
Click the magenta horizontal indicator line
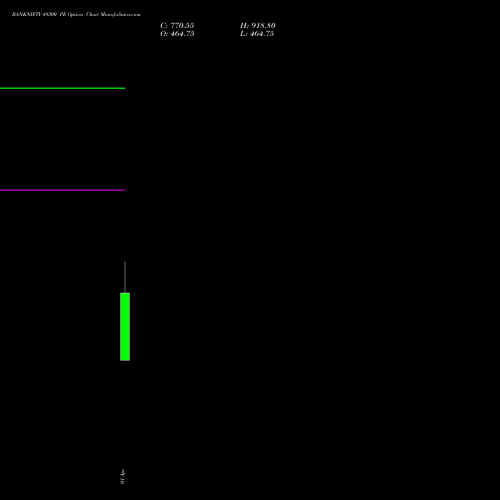coord(62,190)
